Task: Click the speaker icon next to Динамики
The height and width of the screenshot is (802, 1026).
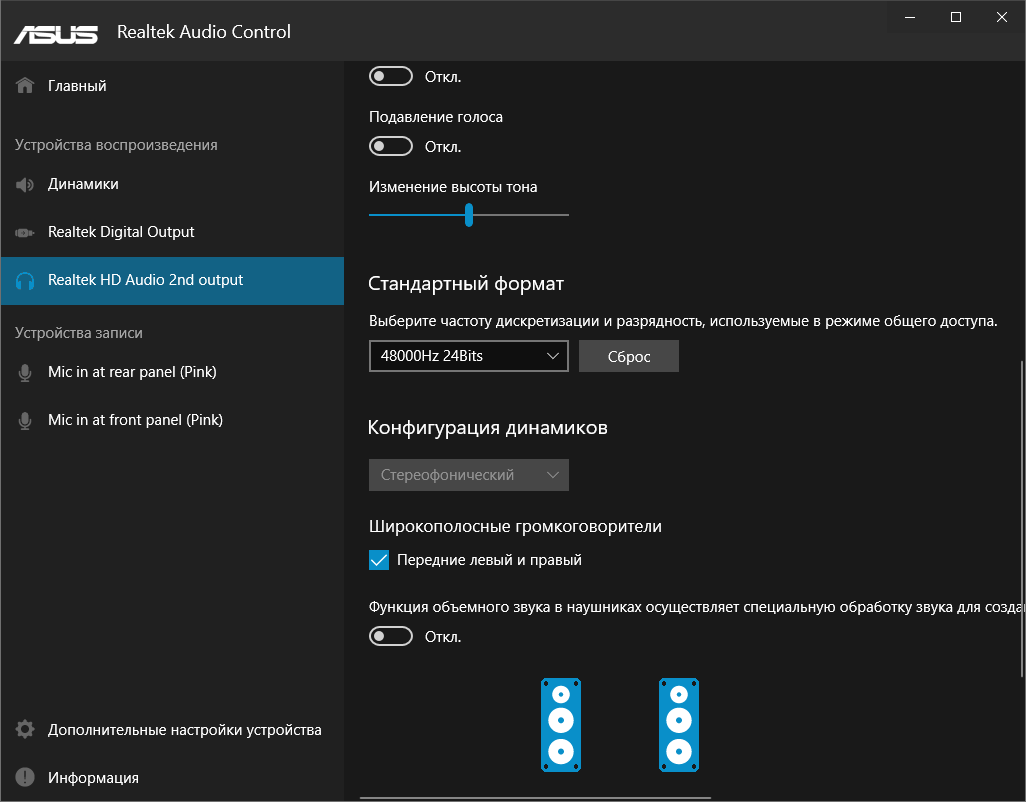Action: tap(26, 185)
